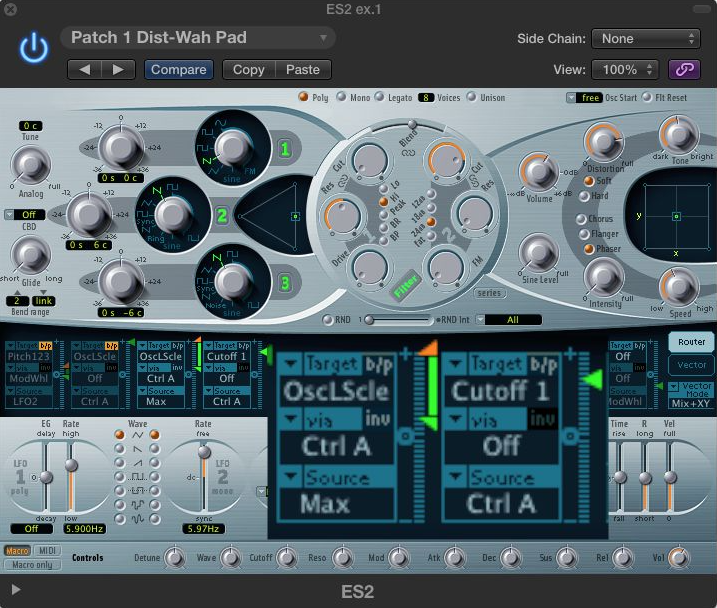Select Hard distortion type
This screenshot has width=717, height=608.
tap(584, 197)
